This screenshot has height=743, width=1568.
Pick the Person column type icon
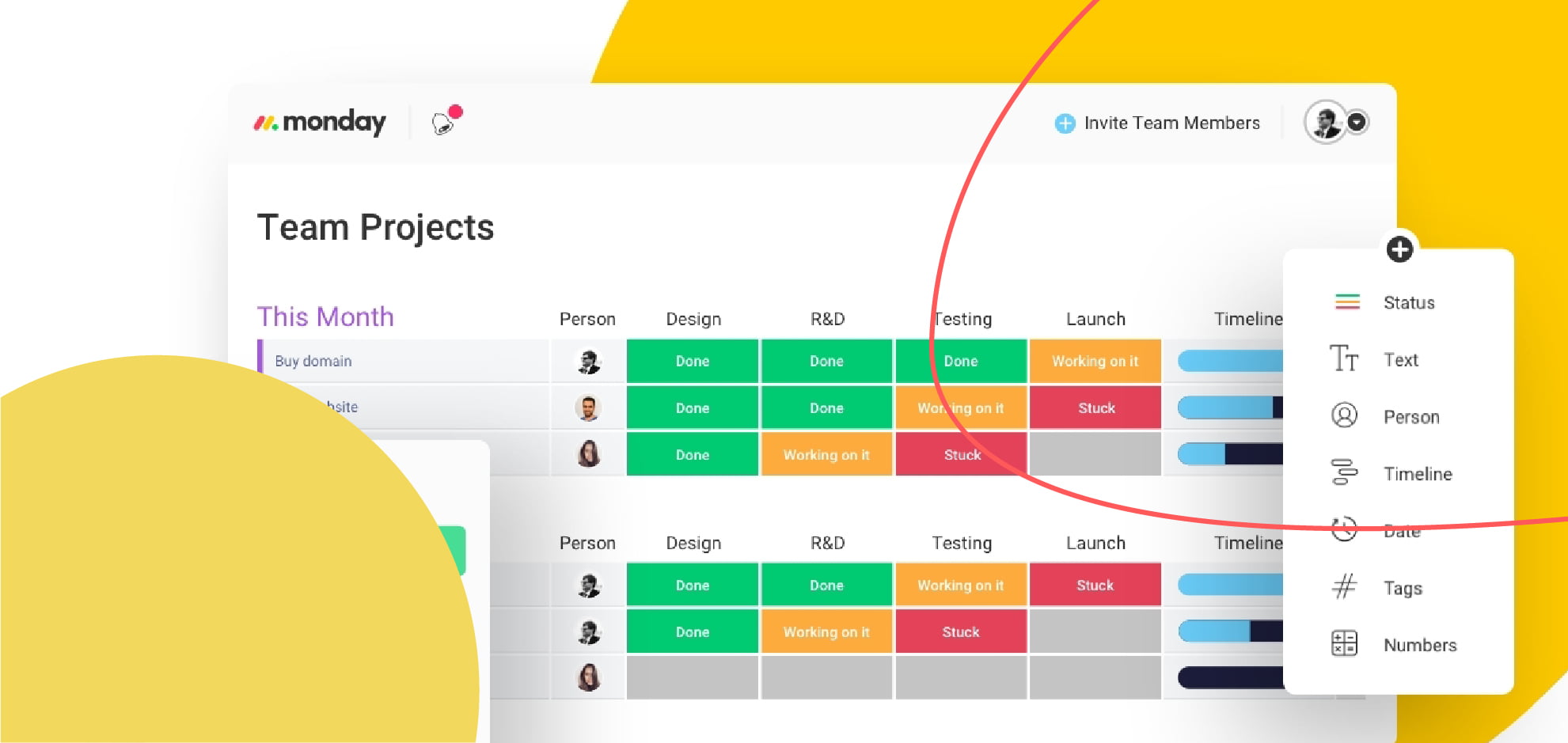coord(1344,415)
